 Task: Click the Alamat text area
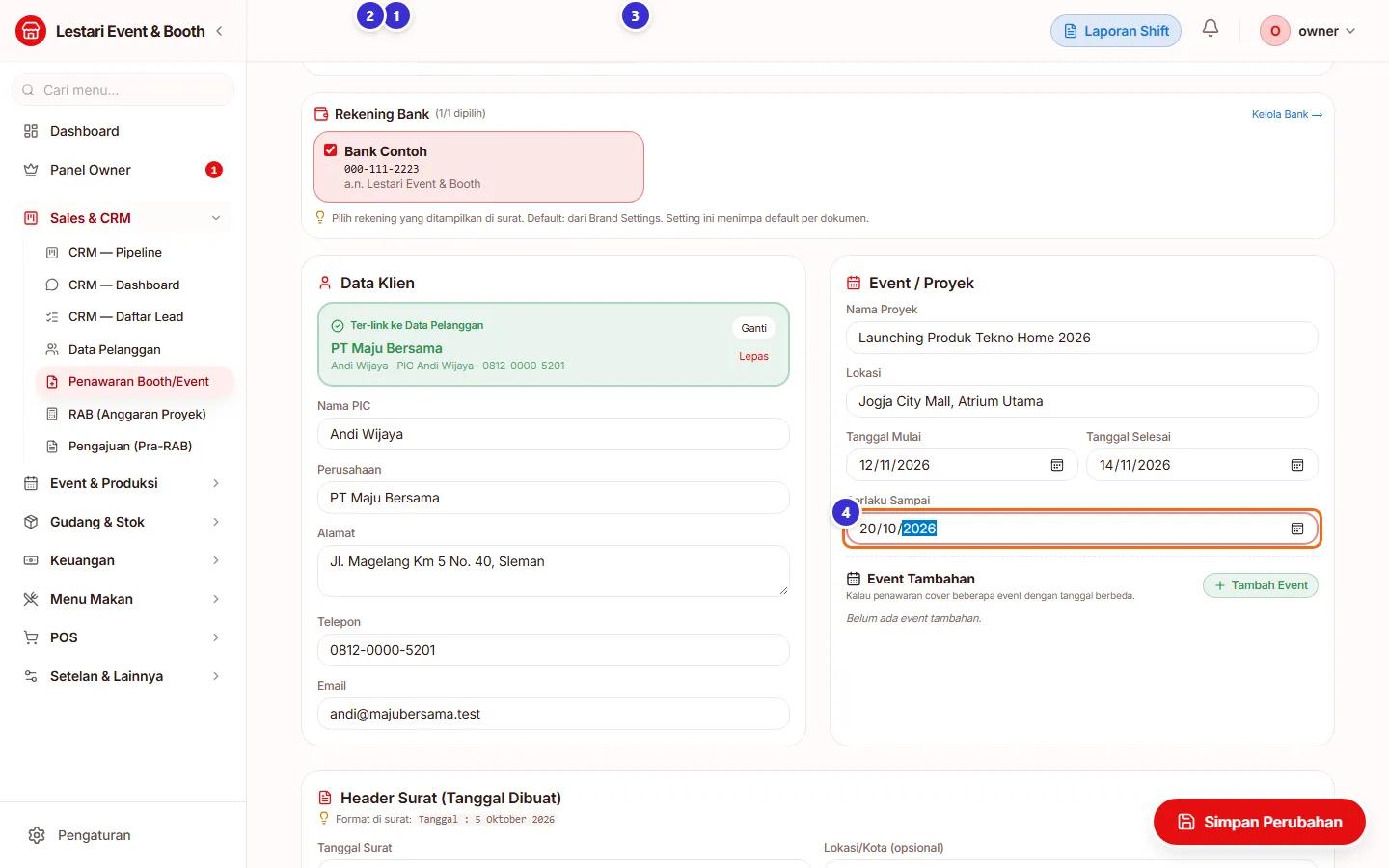554,571
